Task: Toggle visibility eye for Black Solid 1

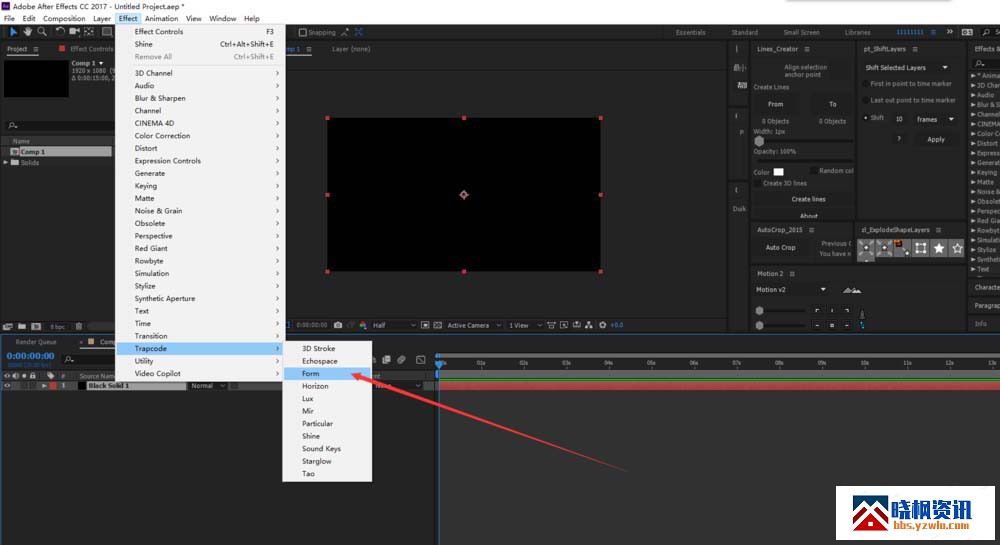Action: click(x=7, y=386)
